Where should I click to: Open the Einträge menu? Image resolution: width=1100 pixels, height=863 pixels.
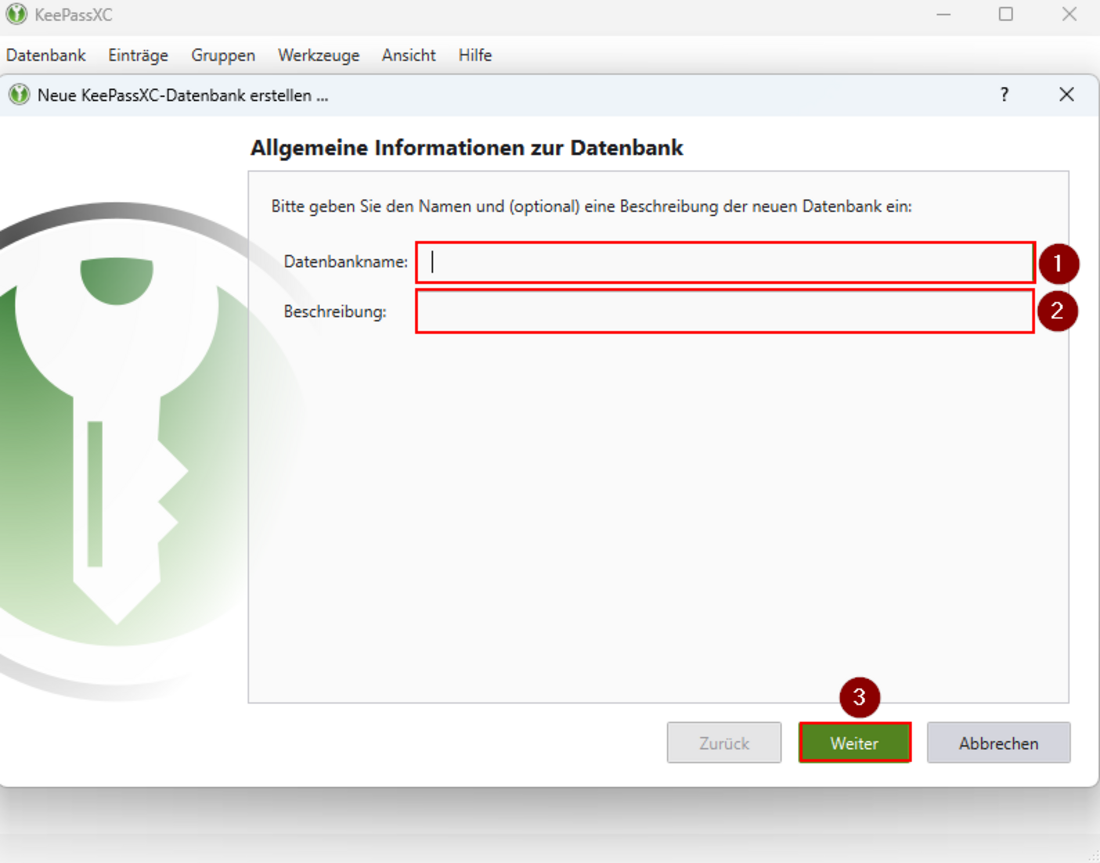pos(138,55)
